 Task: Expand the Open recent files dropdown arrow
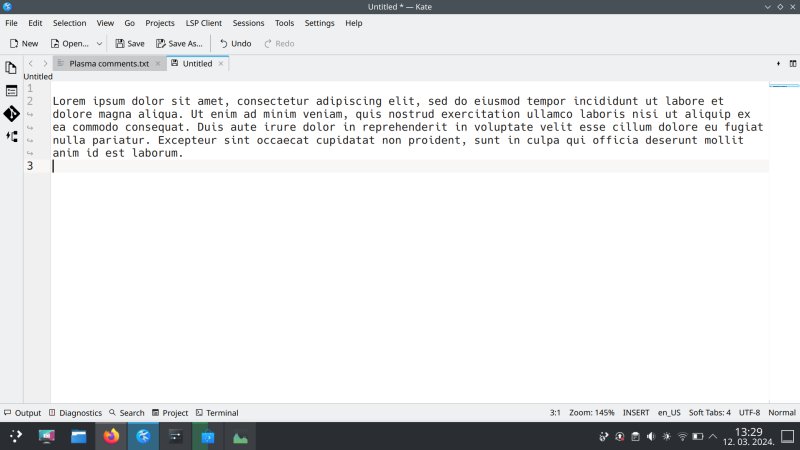tap(99, 44)
